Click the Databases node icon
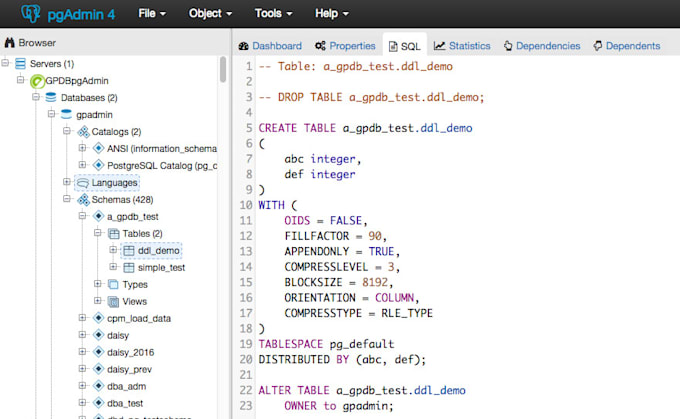 [x=51, y=98]
